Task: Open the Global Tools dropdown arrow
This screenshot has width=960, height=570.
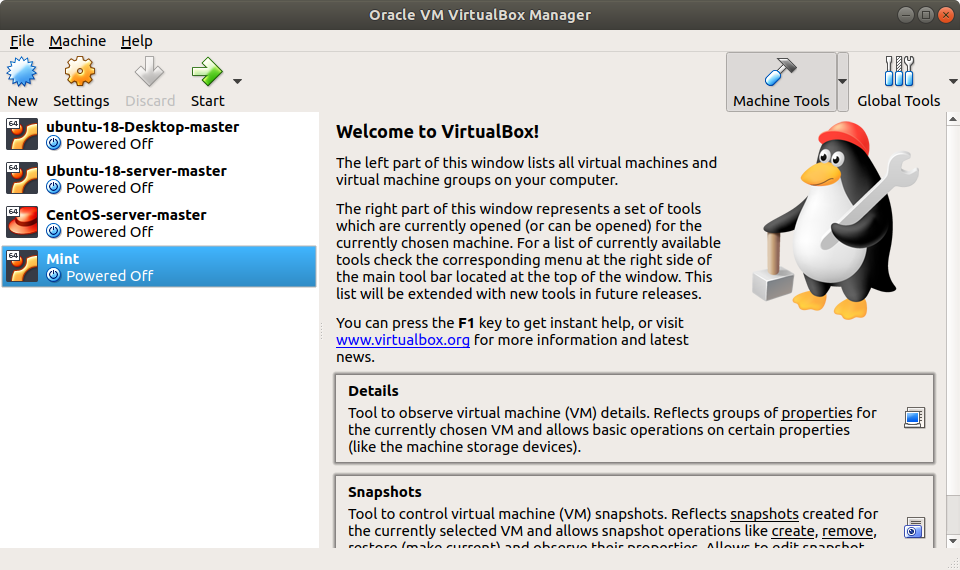Action: pyautogui.click(x=953, y=81)
